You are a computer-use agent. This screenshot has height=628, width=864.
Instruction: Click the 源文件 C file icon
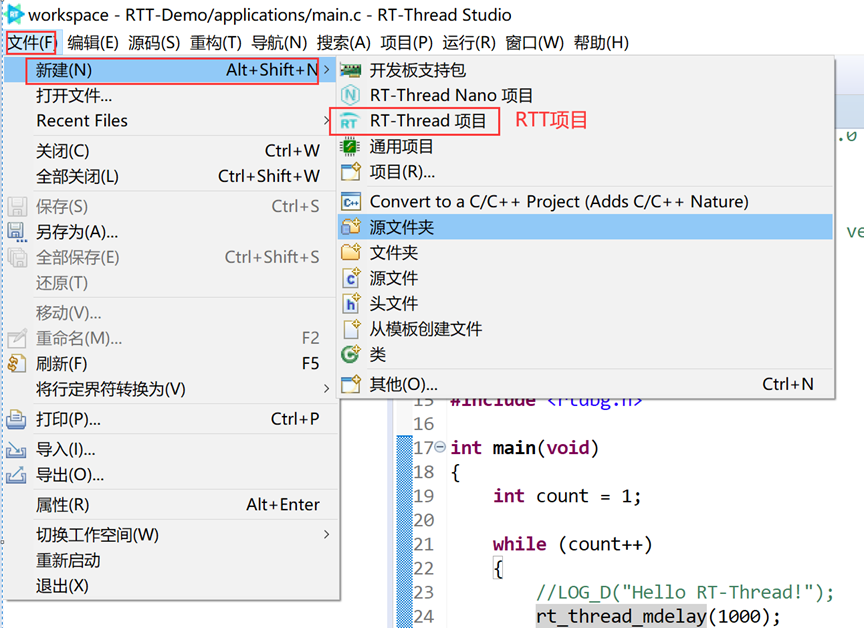350,278
